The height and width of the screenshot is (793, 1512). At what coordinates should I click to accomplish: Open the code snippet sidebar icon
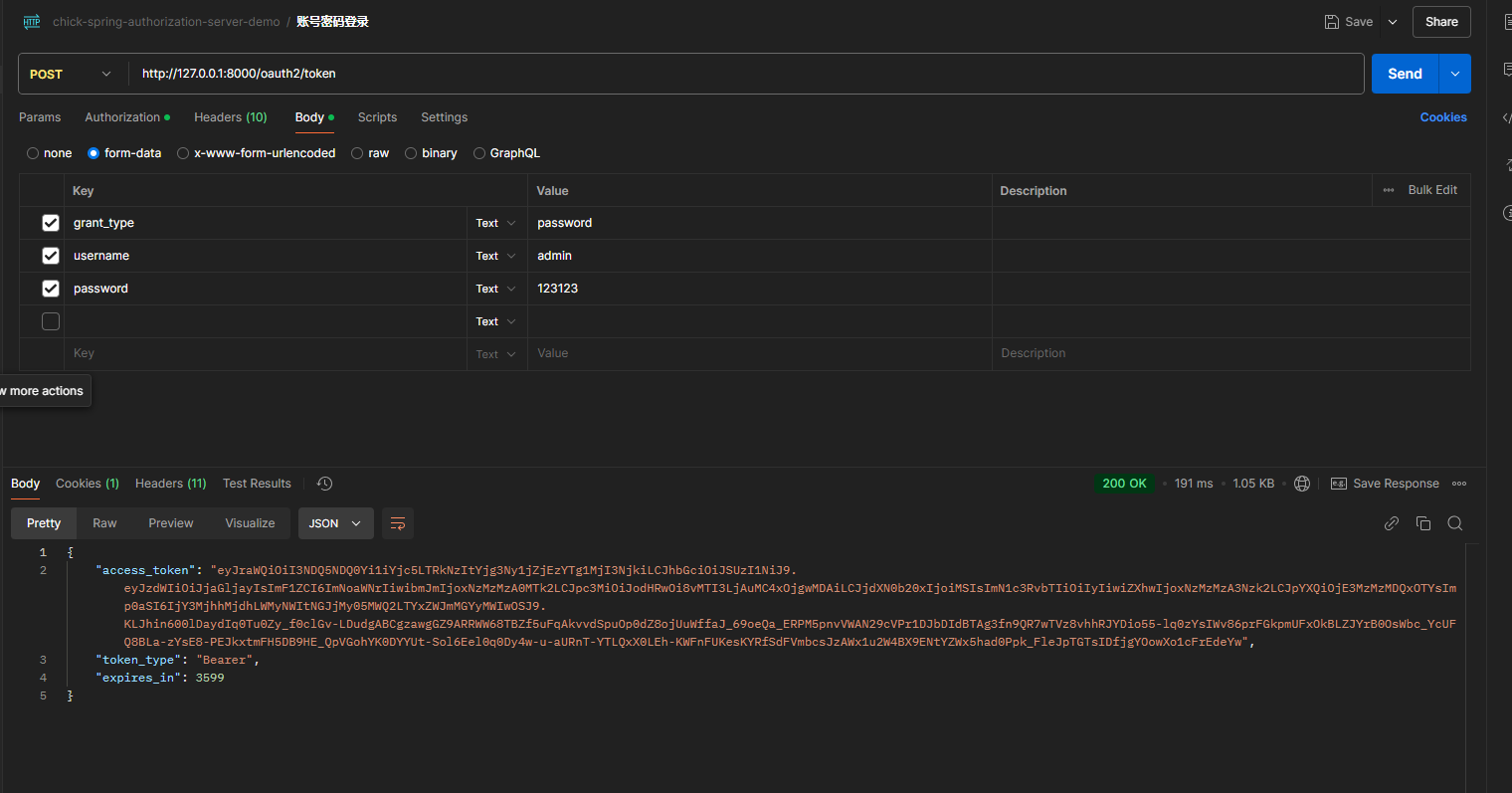(1506, 117)
